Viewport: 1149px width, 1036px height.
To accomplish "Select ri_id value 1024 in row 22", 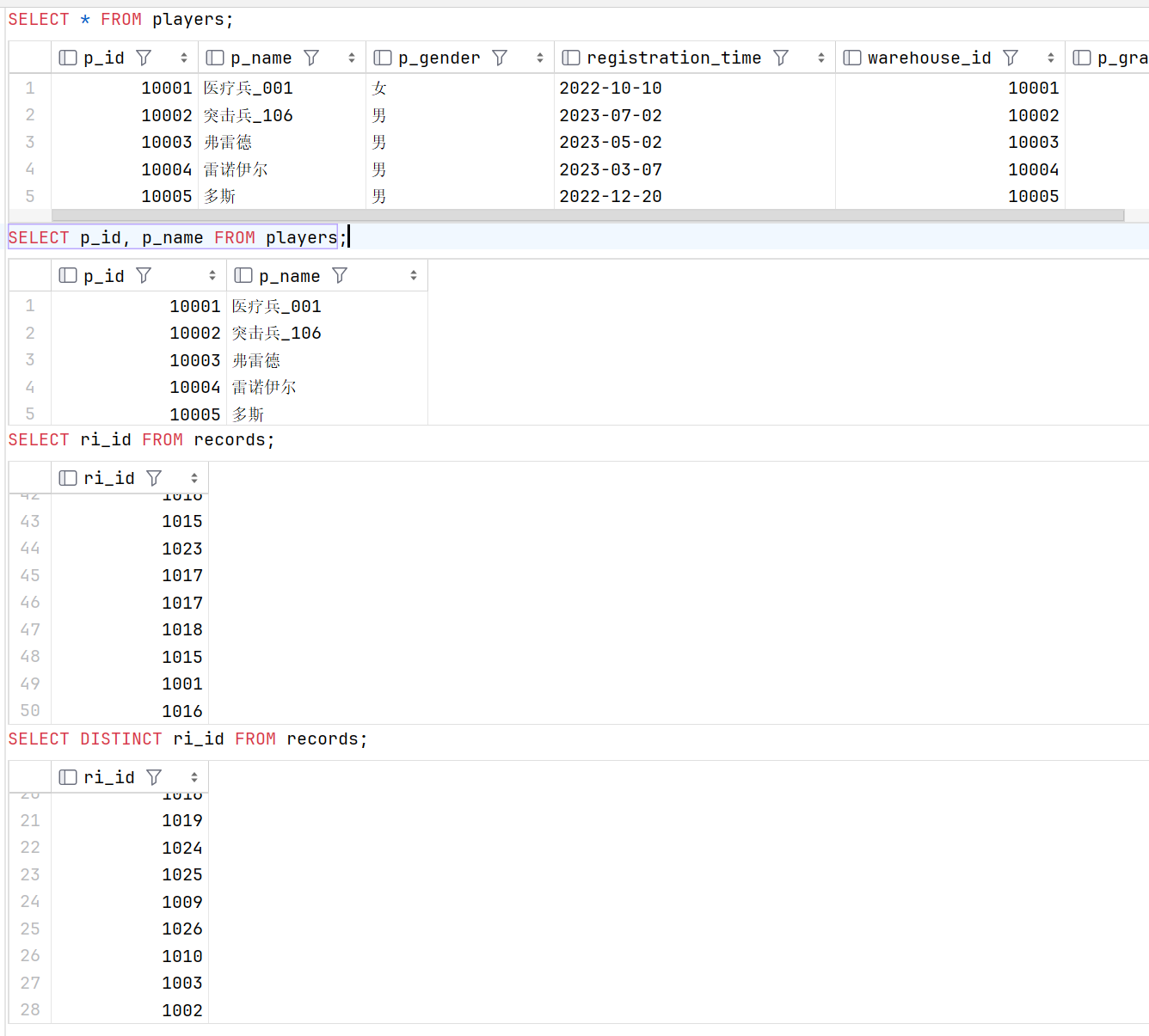I will point(182,848).
